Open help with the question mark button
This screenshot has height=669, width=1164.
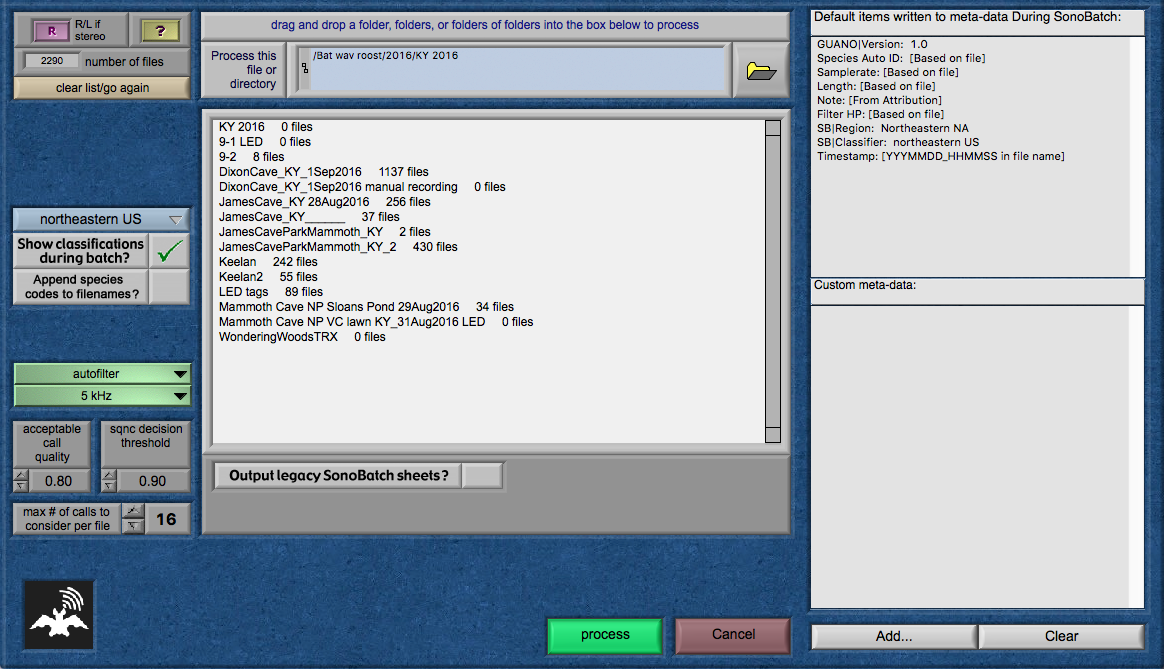(160, 31)
